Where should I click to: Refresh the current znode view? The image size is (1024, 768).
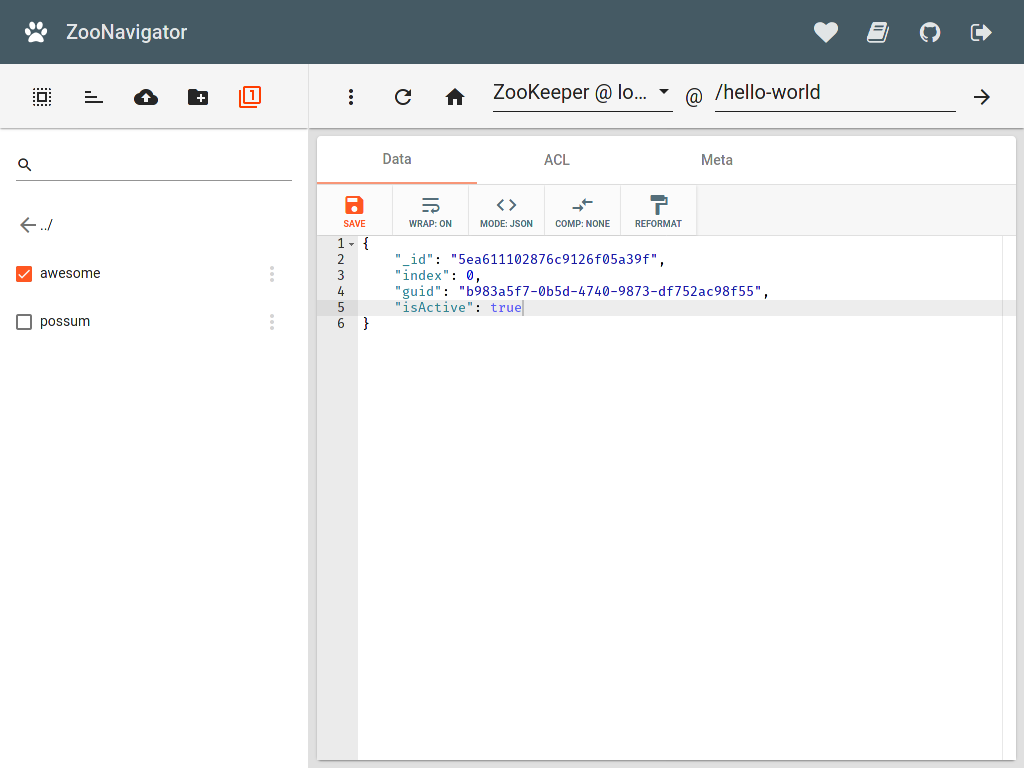pyautogui.click(x=403, y=96)
